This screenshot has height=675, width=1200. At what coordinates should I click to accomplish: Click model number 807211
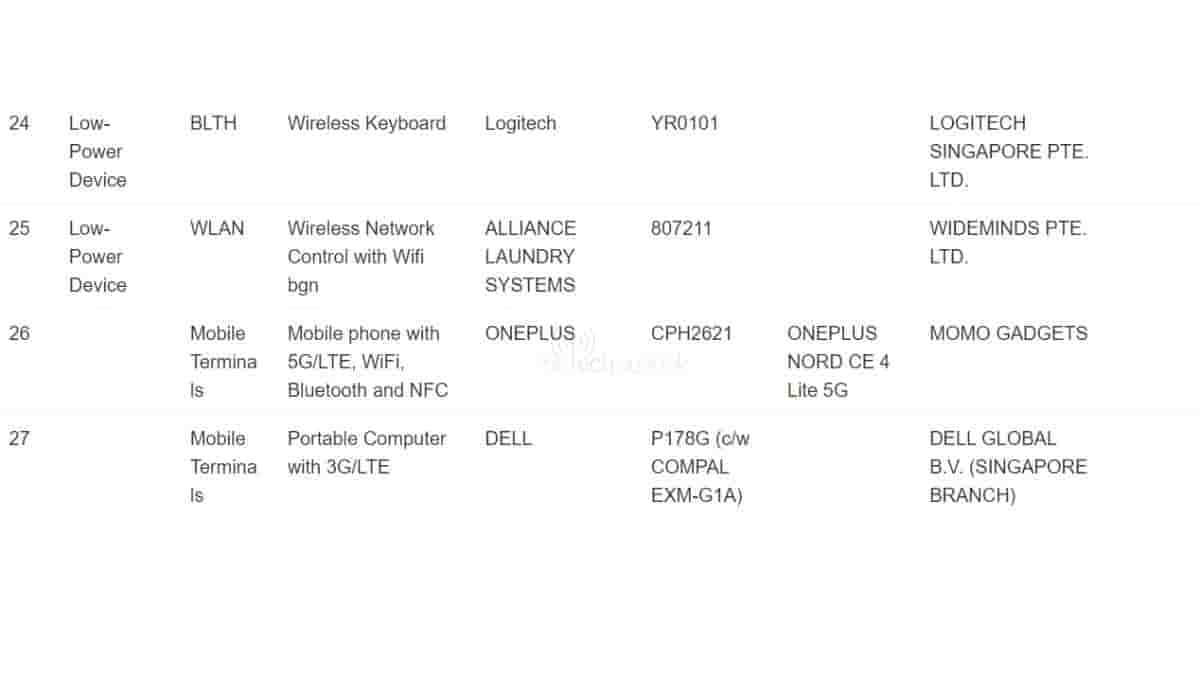681,229
